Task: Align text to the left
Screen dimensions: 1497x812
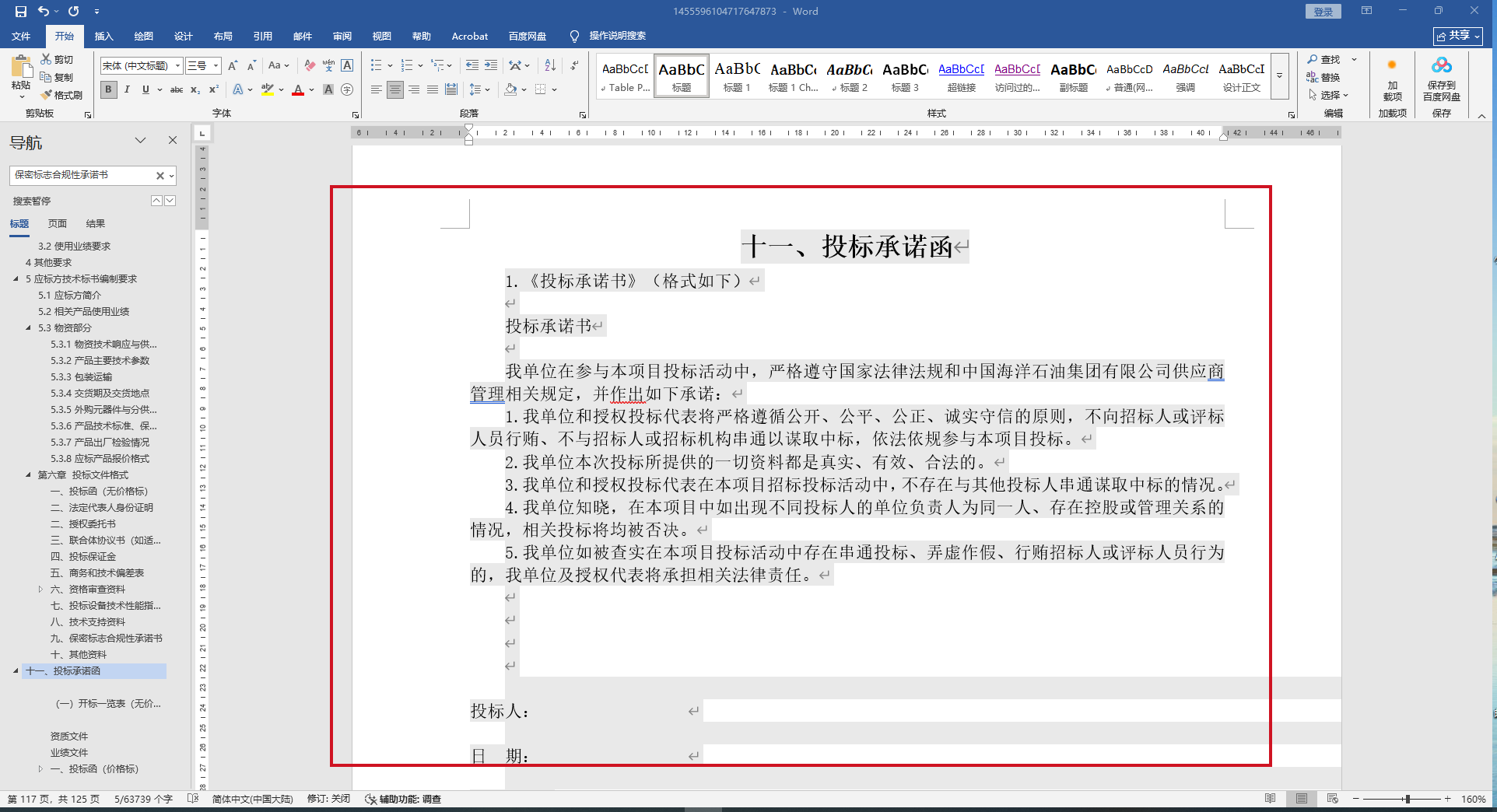Action: pos(377,89)
